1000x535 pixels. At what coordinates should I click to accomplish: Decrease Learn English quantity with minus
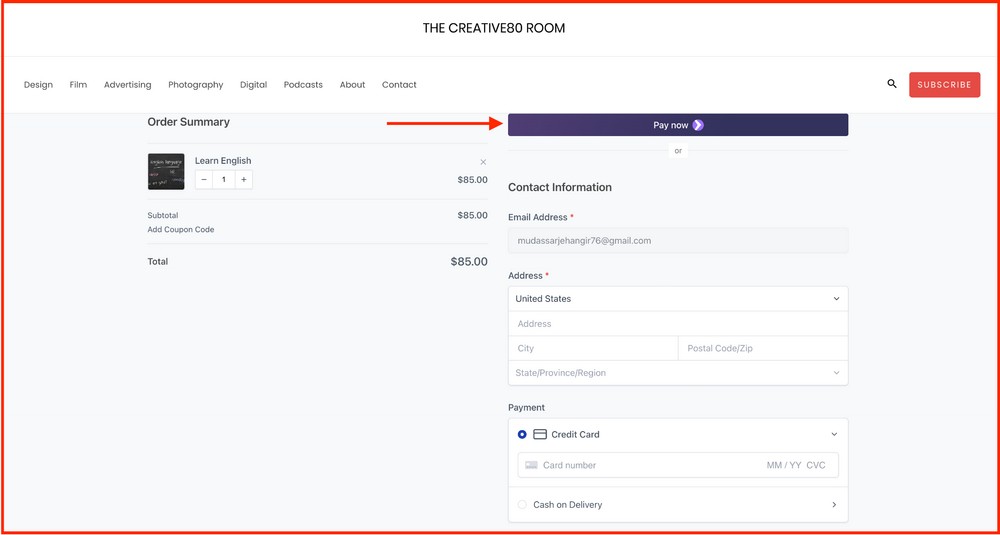pyautogui.click(x=203, y=180)
